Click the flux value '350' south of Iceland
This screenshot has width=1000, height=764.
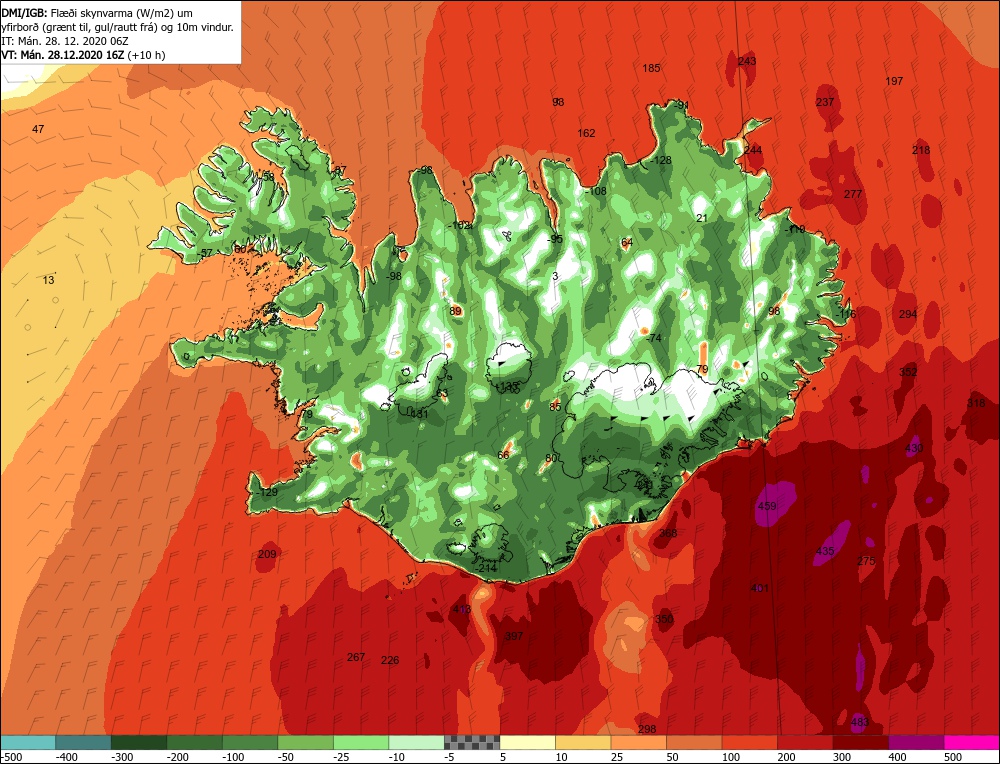pyautogui.click(x=664, y=619)
